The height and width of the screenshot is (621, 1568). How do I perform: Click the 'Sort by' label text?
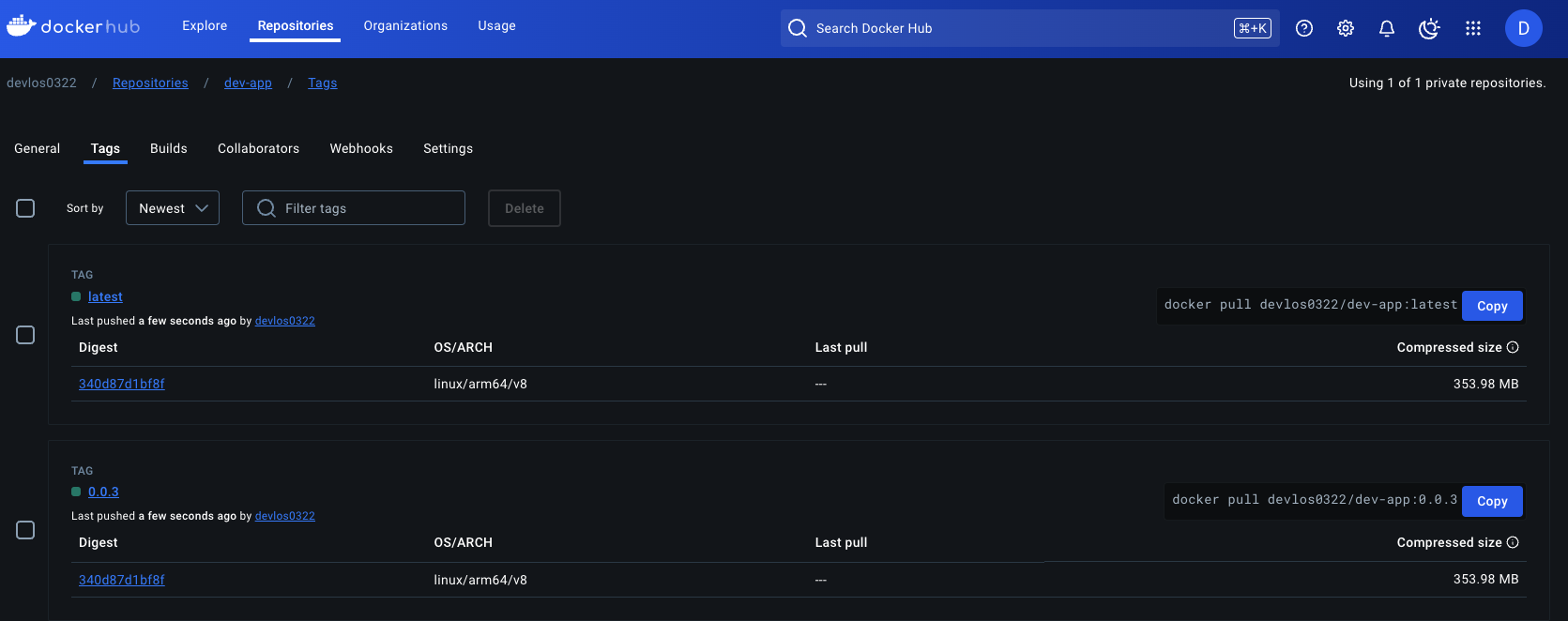pyautogui.click(x=85, y=208)
